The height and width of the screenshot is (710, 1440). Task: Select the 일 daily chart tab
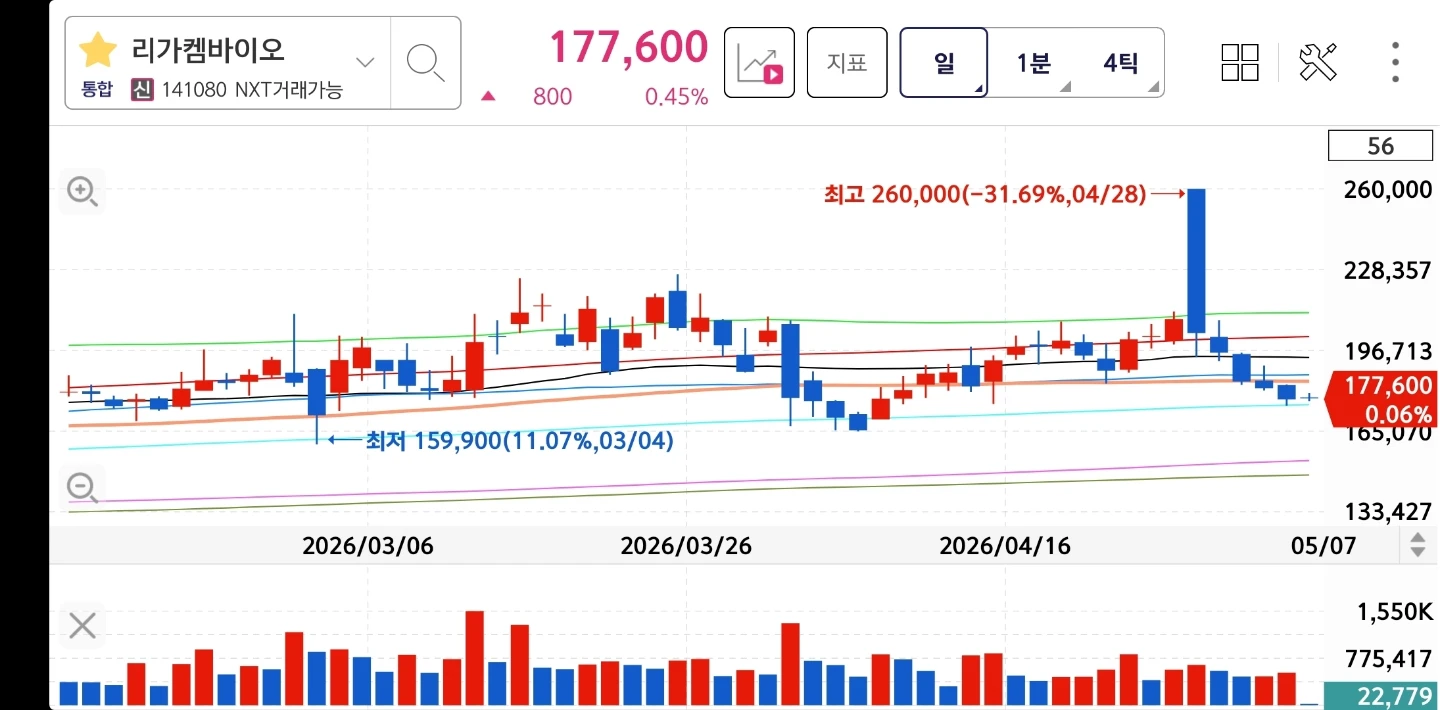pyautogui.click(x=944, y=62)
